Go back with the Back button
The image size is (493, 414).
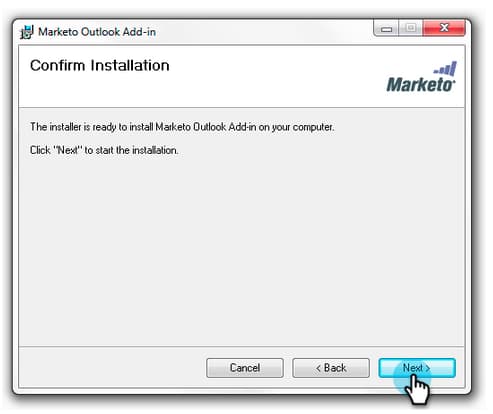(x=331, y=368)
